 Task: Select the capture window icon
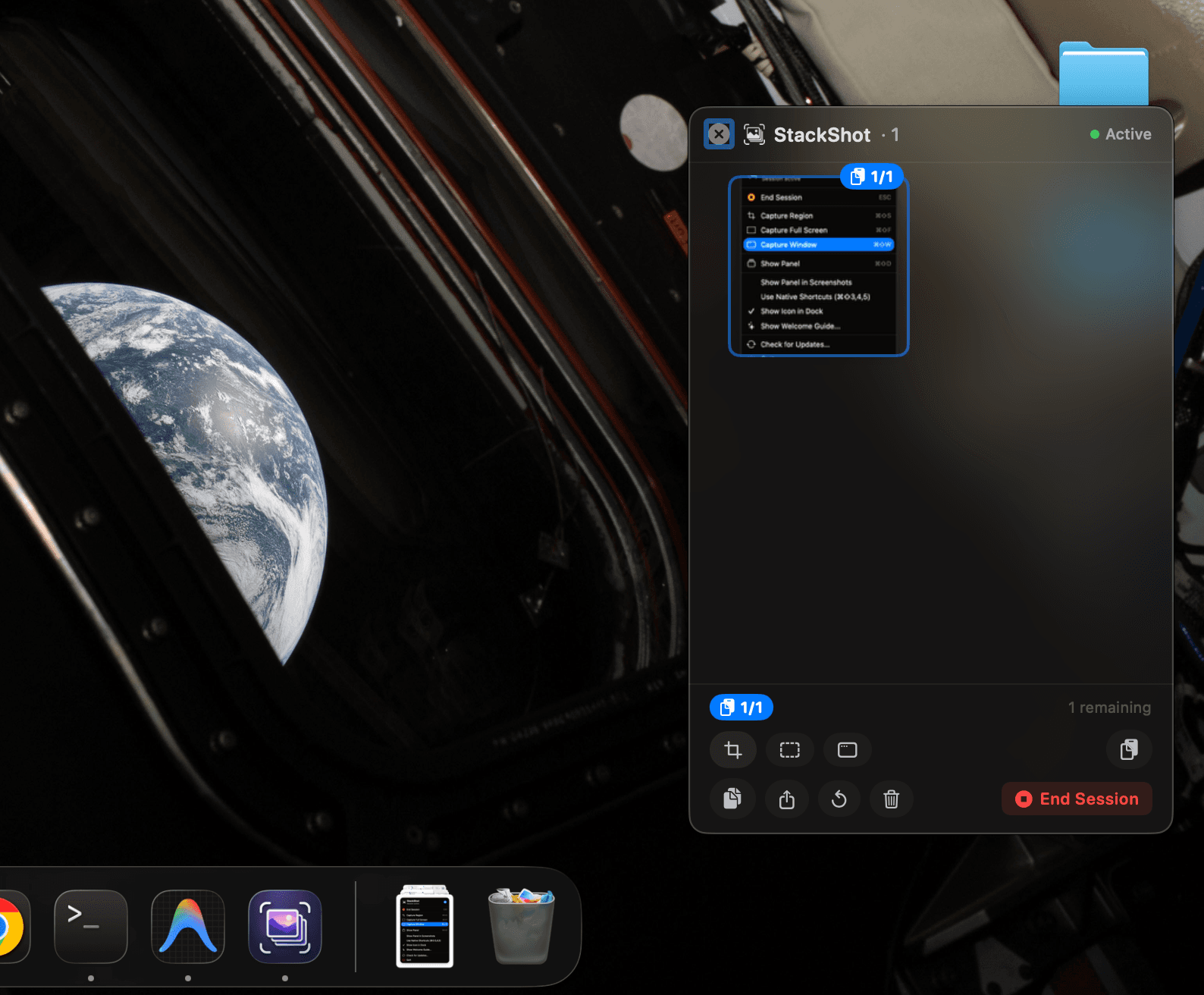tap(847, 750)
